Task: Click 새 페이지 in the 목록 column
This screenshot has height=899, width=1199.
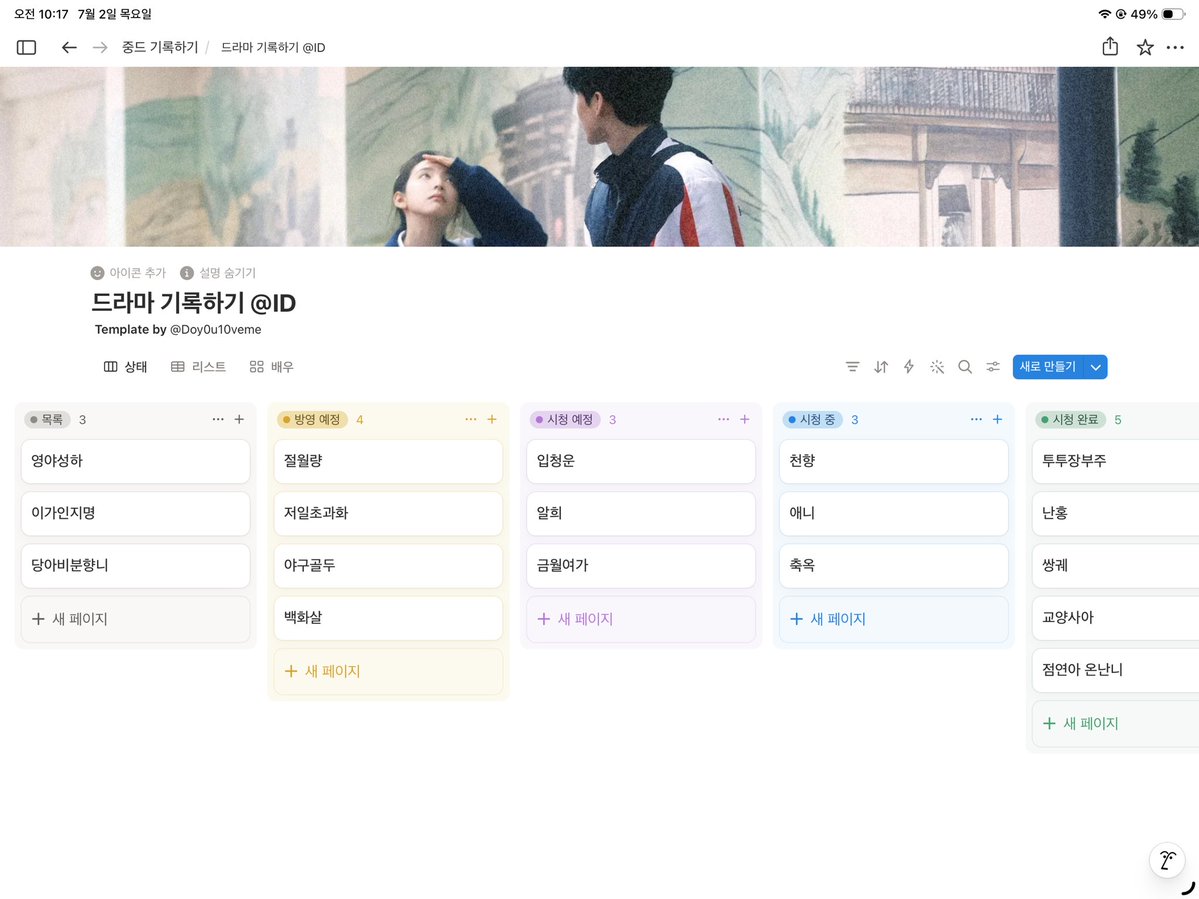Action: point(135,619)
